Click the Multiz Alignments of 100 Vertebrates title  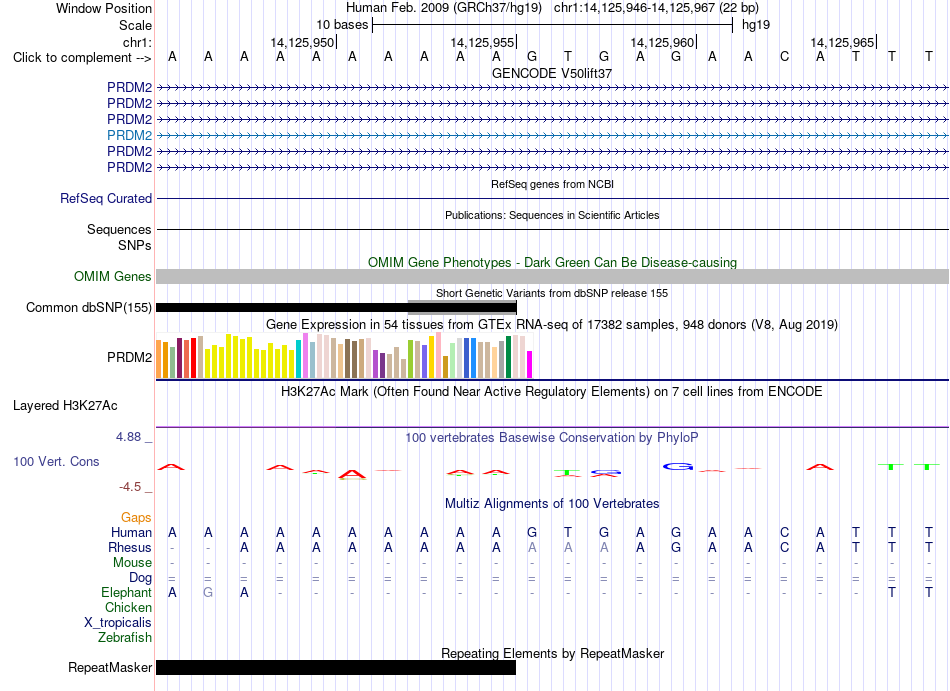(x=552, y=503)
